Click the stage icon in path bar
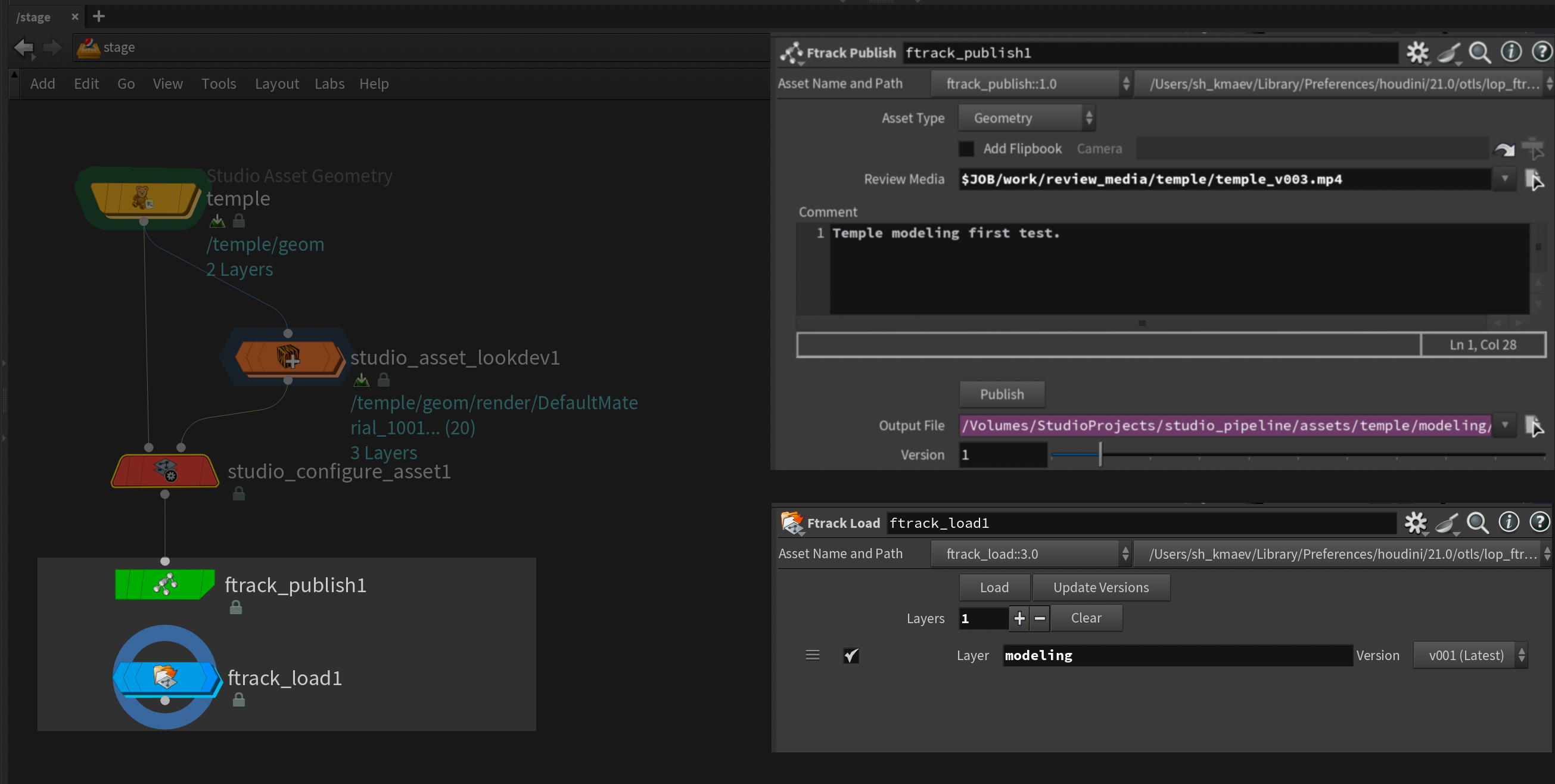1555x784 pixels. (88, 48)
